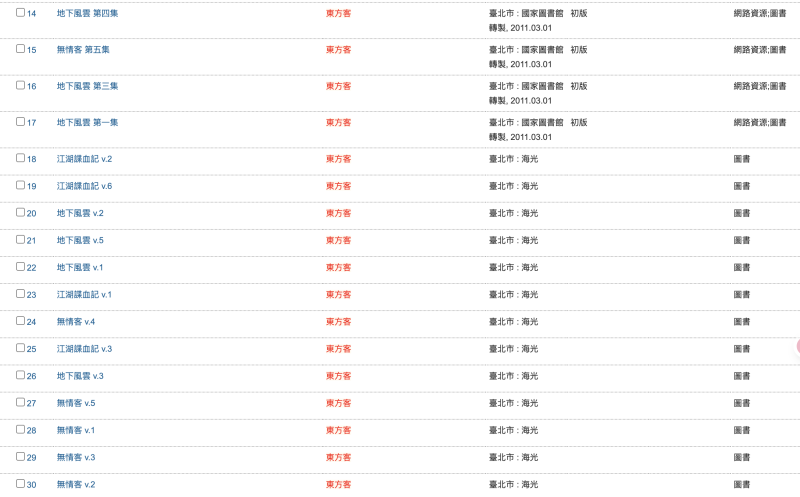This screenshot has height=497, width=800.
Task: Click author 東方客 on record 22
Action: point(338,267)
